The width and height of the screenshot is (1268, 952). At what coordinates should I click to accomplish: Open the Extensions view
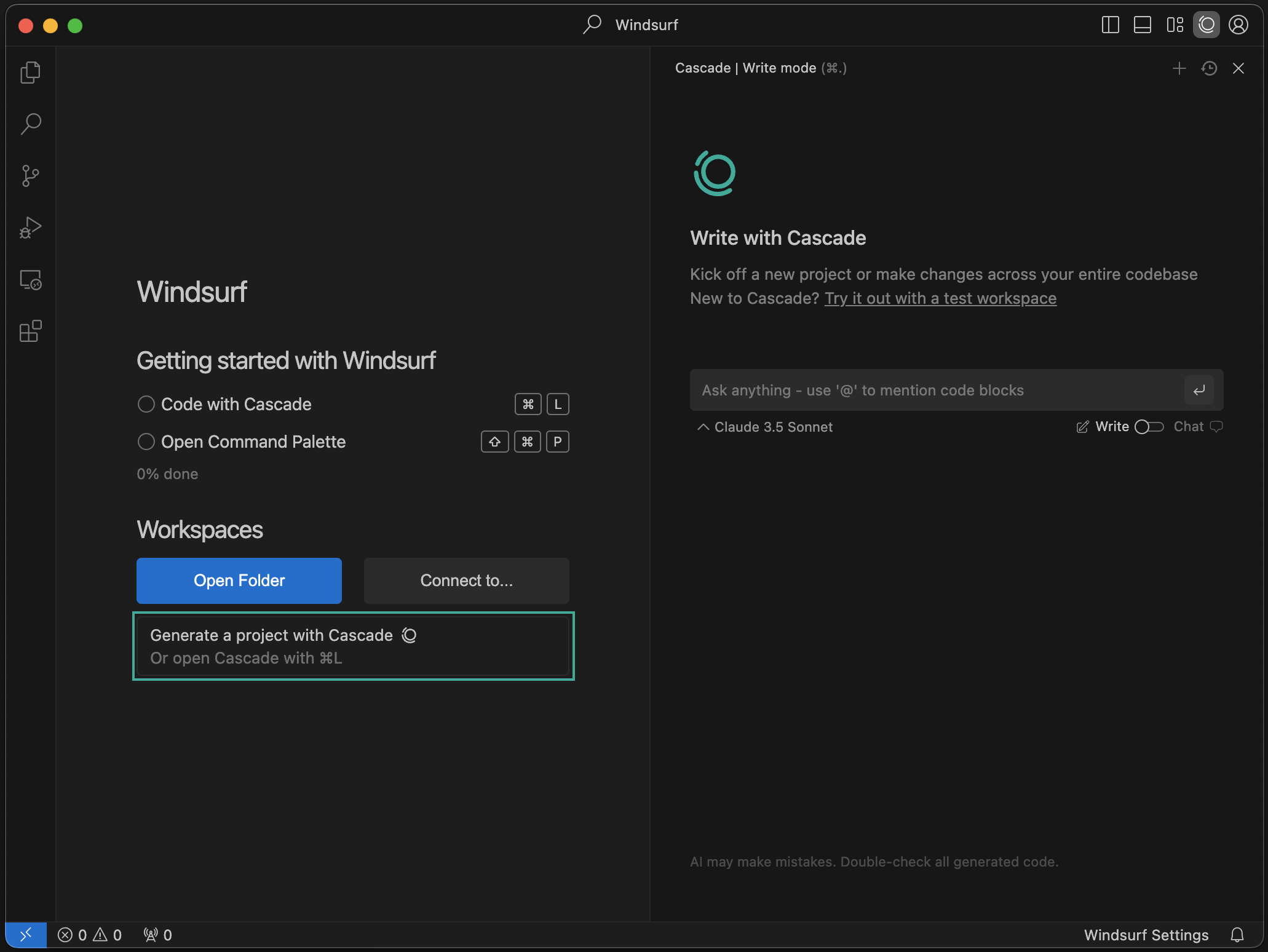tap(30, 331)
